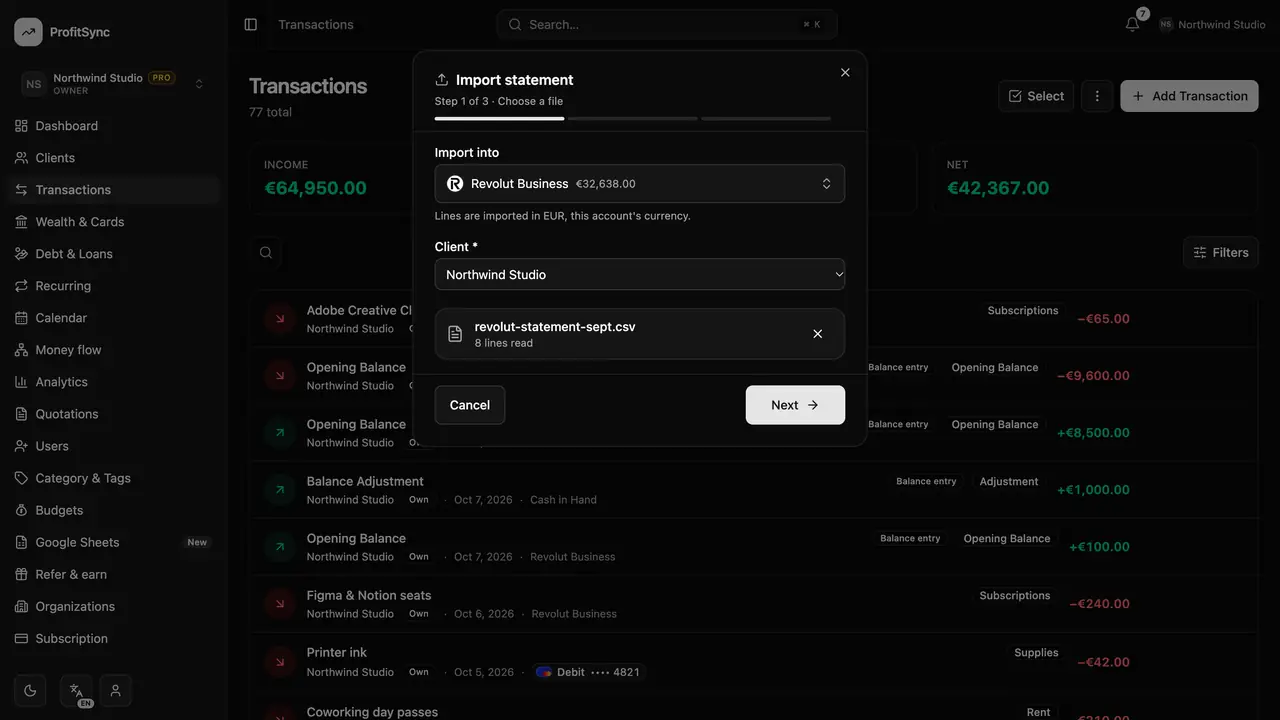Click Balance Adjustment income arrow icon
The image size is (1280, 720).
coord(279,490)
